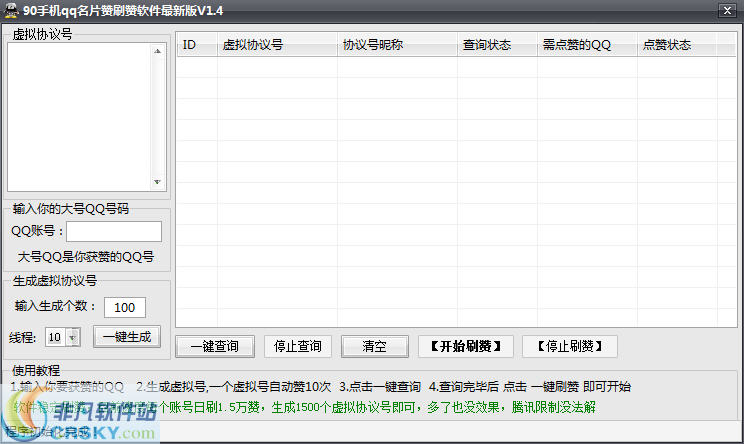Open the 线程 dropdown showing 10
Screen dimensions: 744x444
click(x=73, y=337)
